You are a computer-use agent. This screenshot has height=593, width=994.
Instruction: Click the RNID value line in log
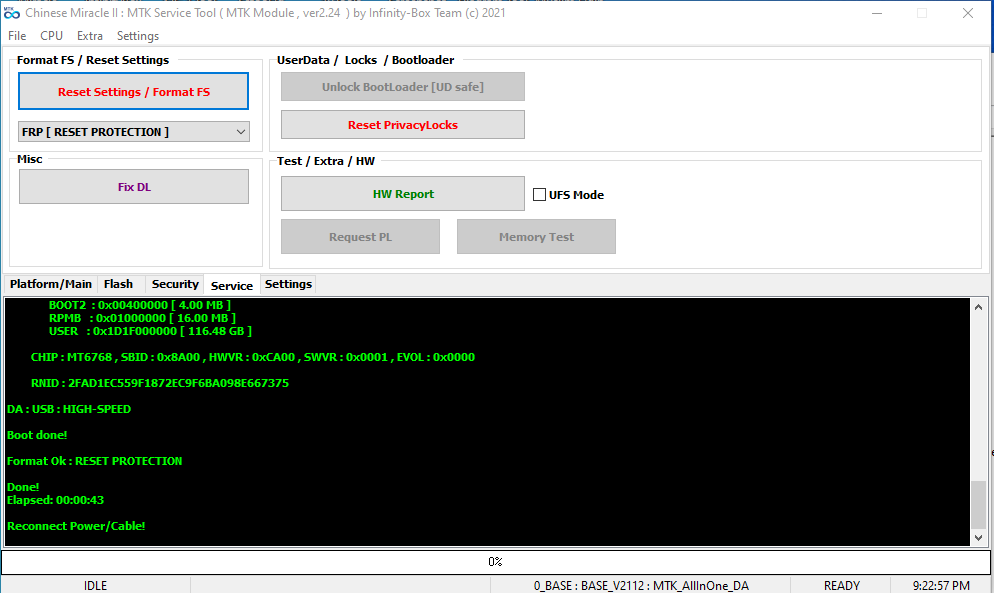pos(160,383)
